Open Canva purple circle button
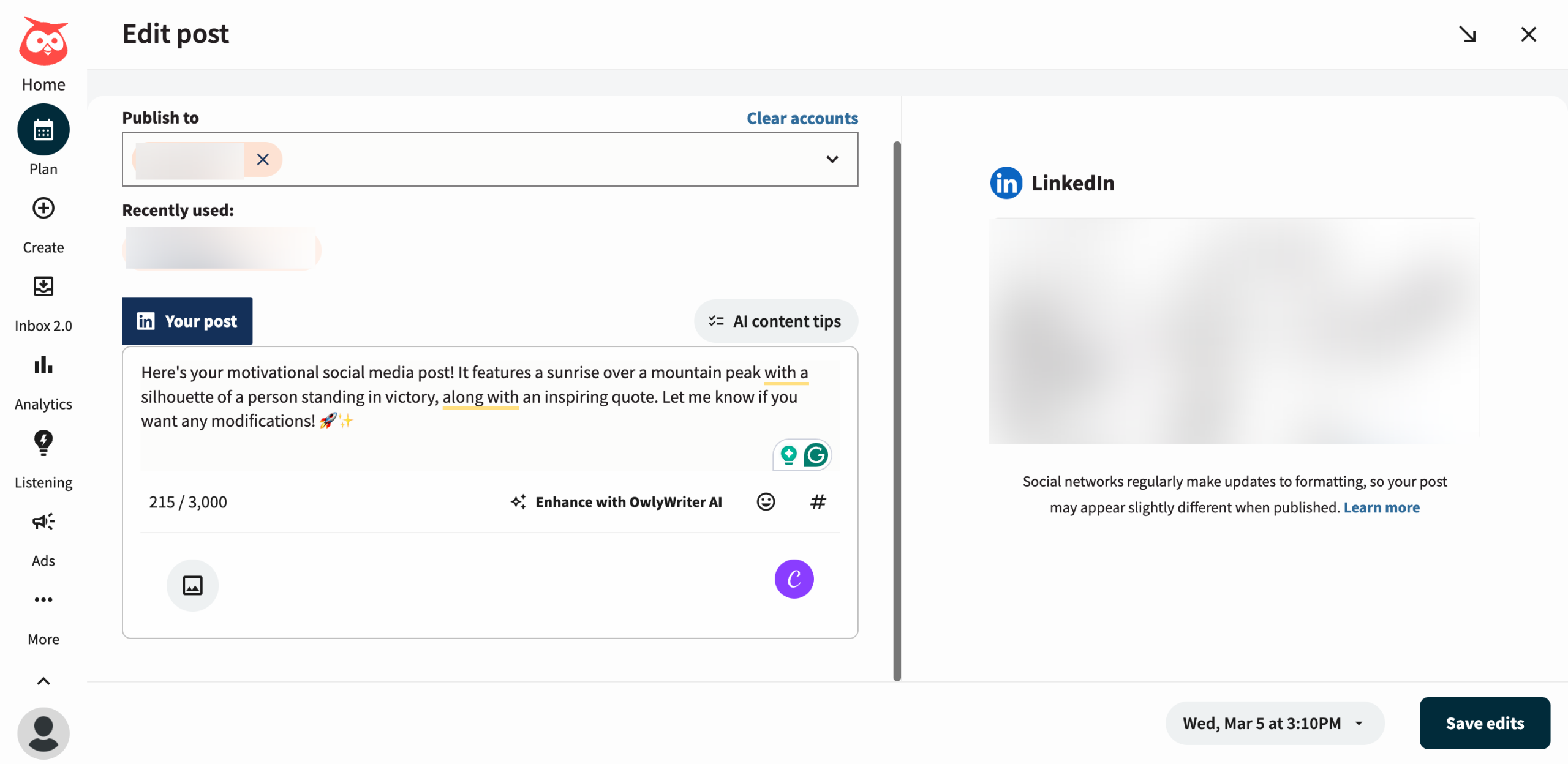This screenshot has width=1568, height=764. (794, 579)
